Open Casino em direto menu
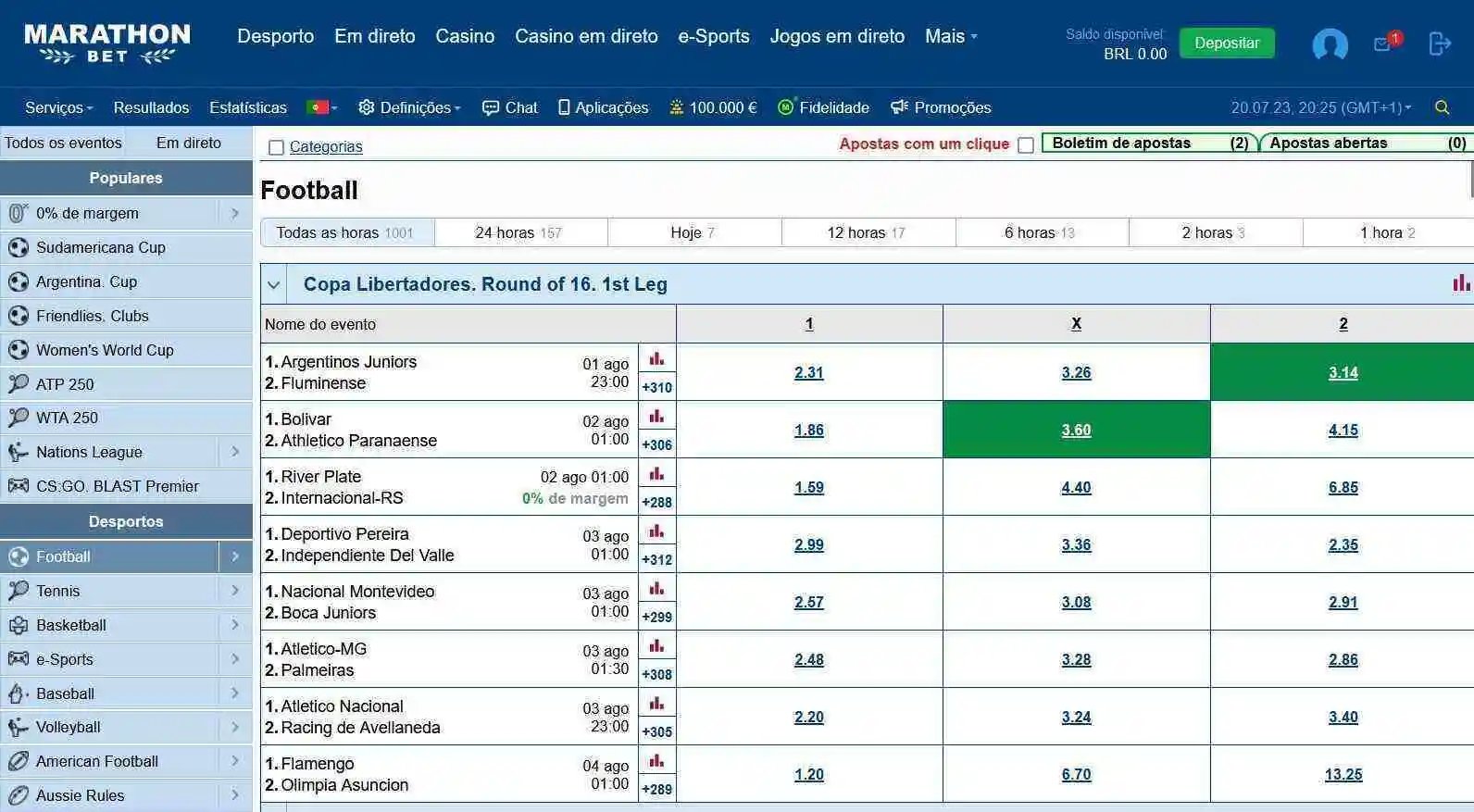The width and height of the screenshot is (1474, 812). click(586, 36)
